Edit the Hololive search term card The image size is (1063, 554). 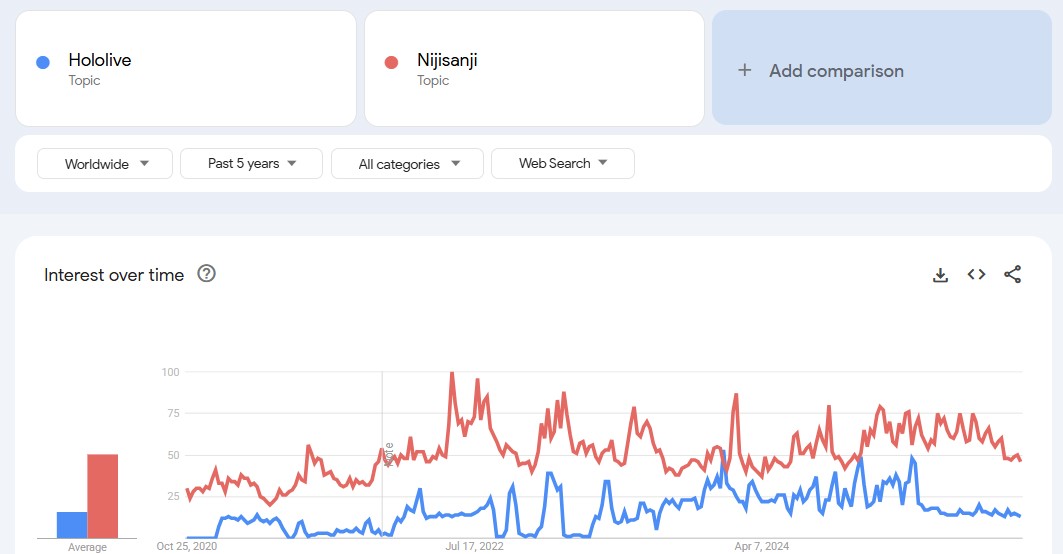click(186, 68)
